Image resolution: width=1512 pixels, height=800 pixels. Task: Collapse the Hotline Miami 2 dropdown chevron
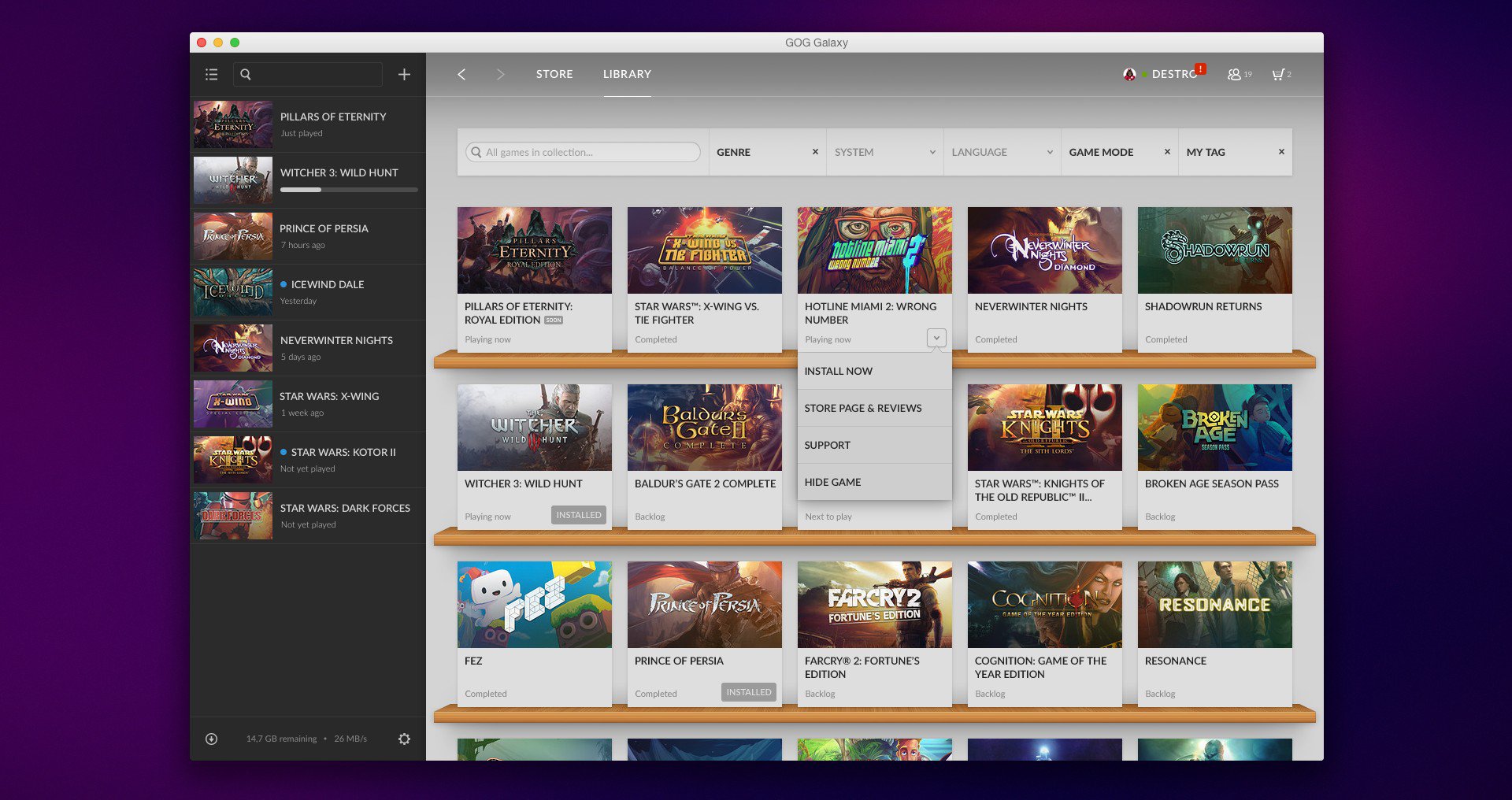click(936, 338)
